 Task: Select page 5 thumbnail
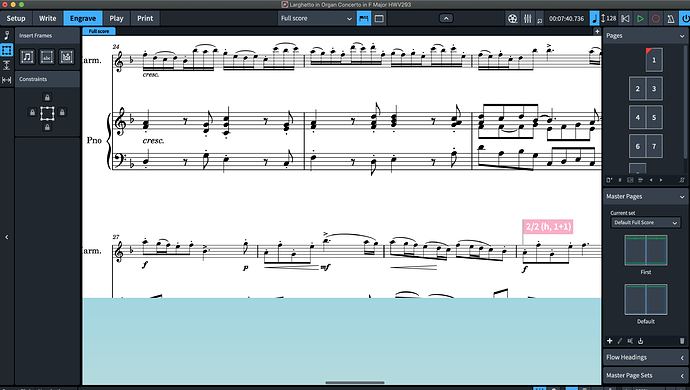click(x=654, y=118)
